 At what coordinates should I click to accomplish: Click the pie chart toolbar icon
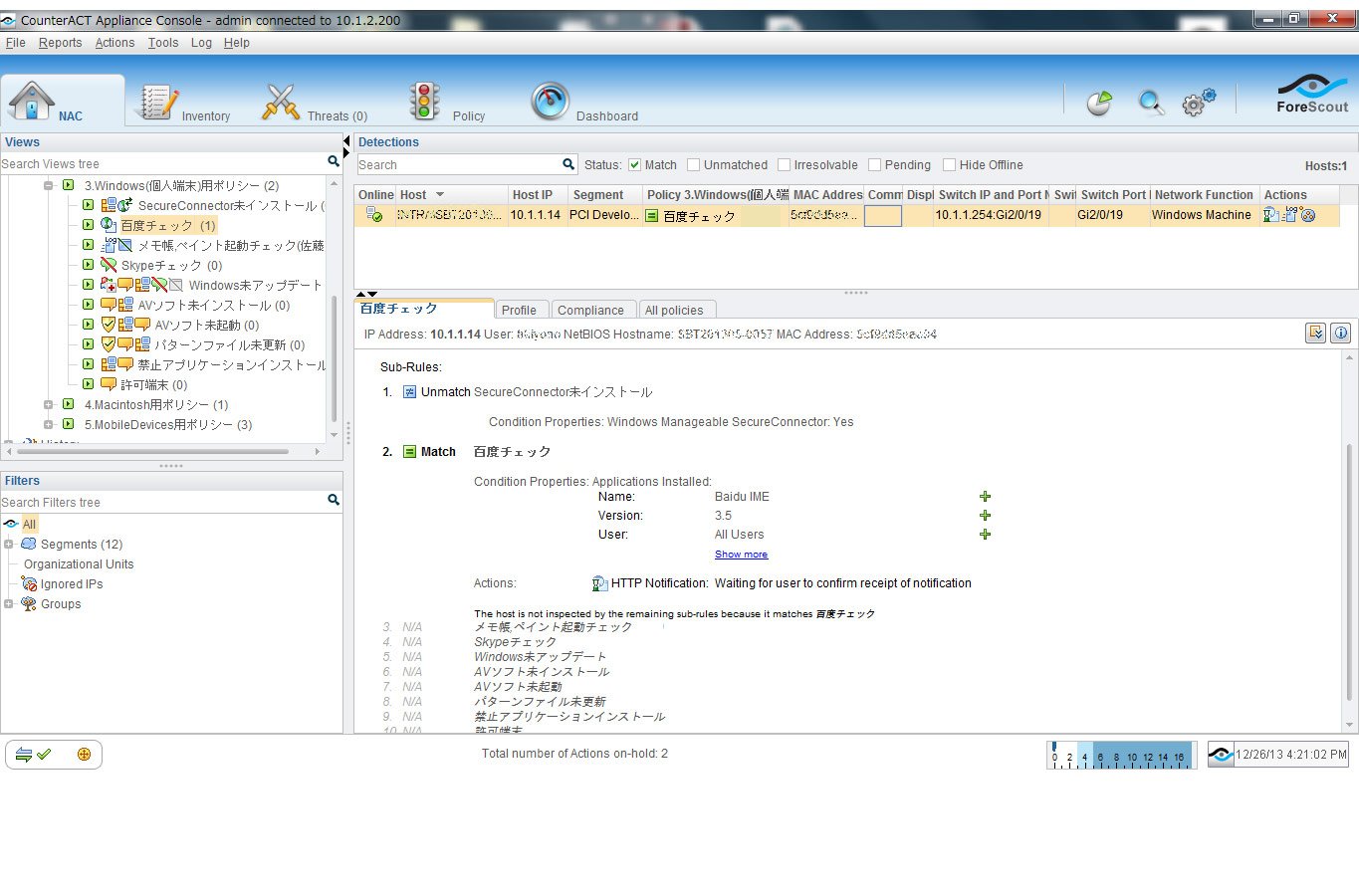pos(1099,103)
